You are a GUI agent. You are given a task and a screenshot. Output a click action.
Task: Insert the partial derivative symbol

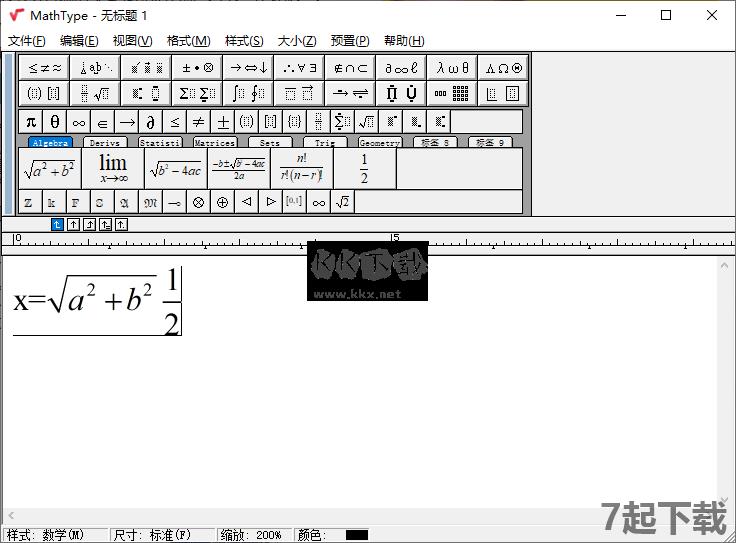151,122
